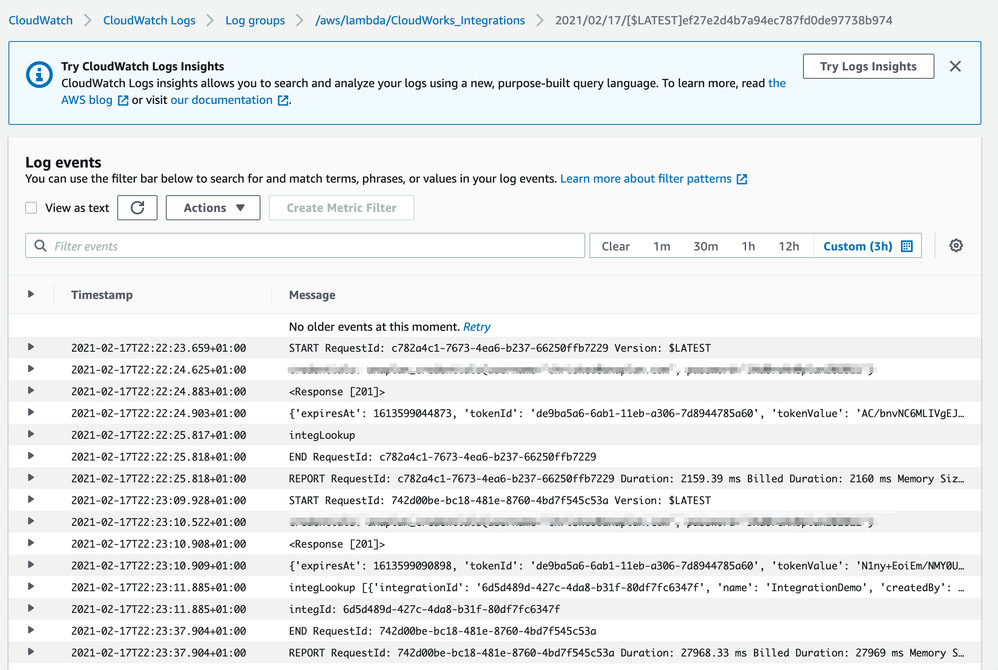Open the calendar icon for custom time range
Image resolution: width=998 pixels, height=670 pixels.
[907, 246]
